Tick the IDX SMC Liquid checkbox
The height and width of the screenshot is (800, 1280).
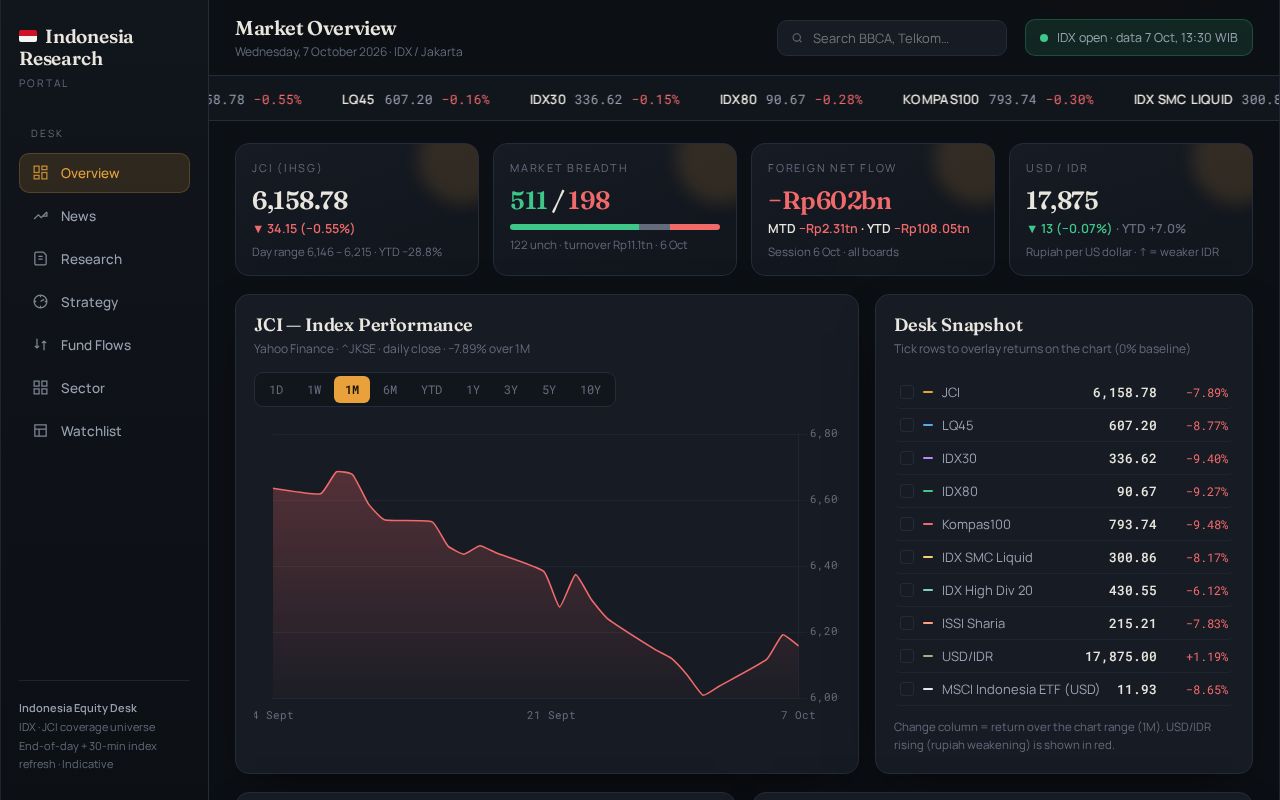click(907, 557)
